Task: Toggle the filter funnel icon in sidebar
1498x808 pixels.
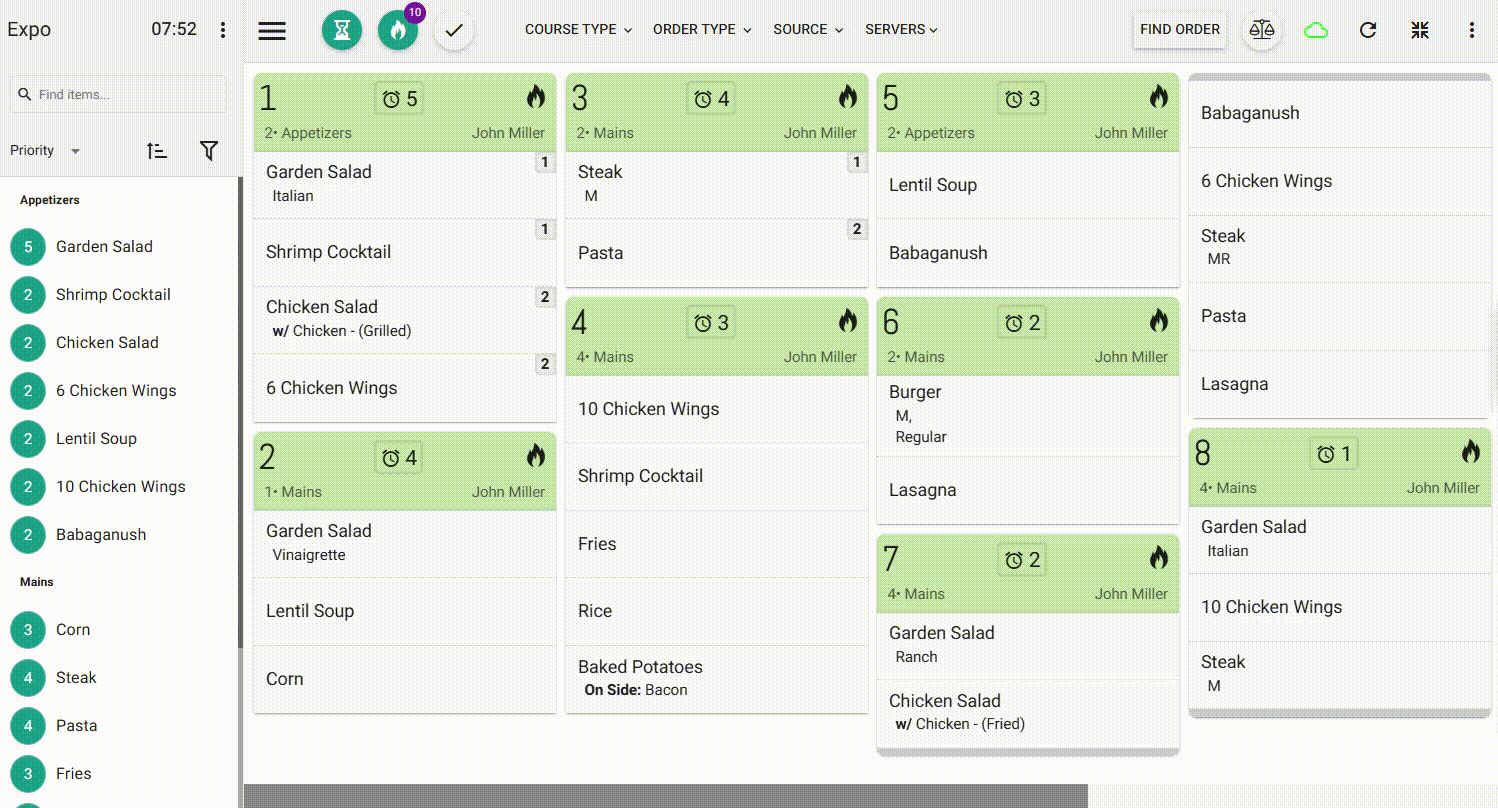Action: point(208,151)
